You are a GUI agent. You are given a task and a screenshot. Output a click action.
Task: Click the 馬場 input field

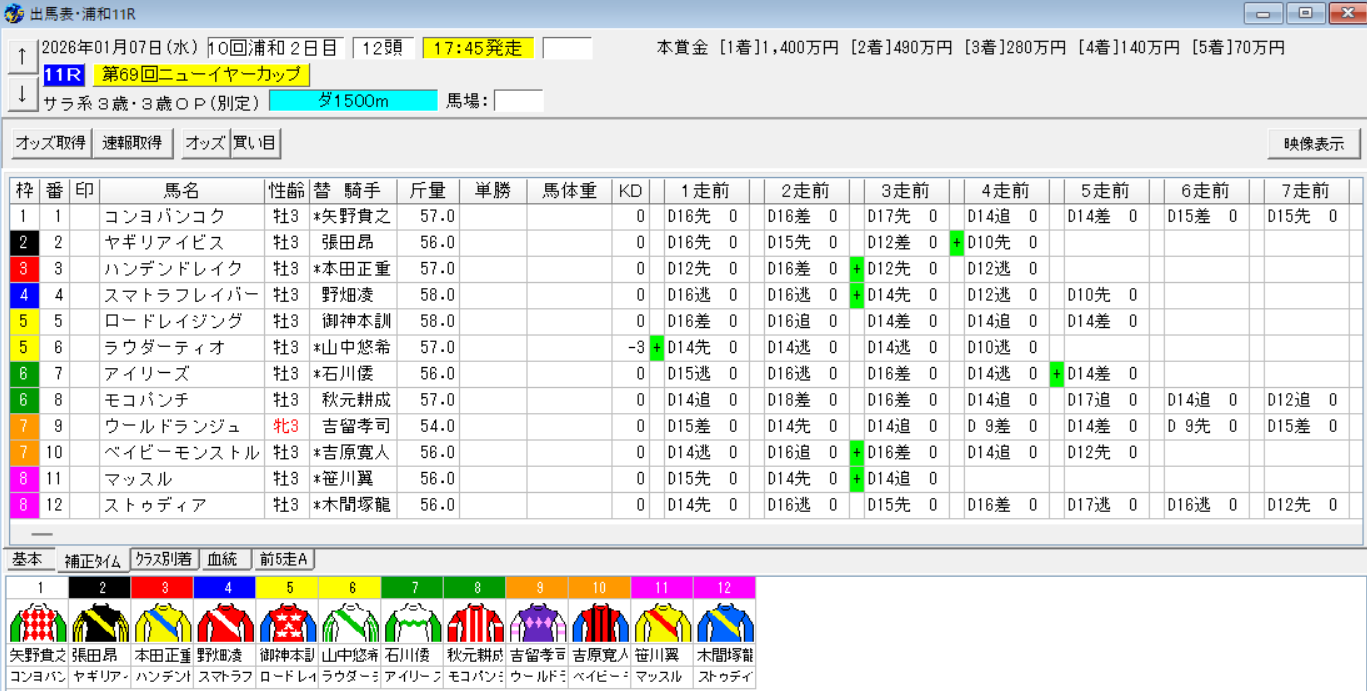click(x=518, y=100)
